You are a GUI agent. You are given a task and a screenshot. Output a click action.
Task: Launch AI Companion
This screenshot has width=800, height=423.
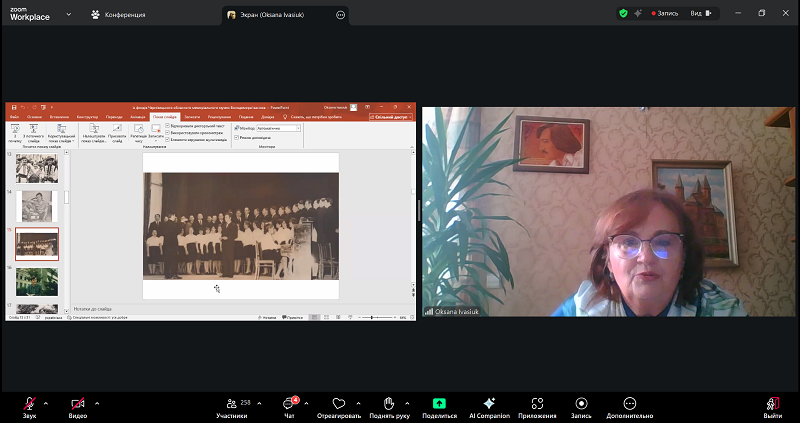point(489,405)
